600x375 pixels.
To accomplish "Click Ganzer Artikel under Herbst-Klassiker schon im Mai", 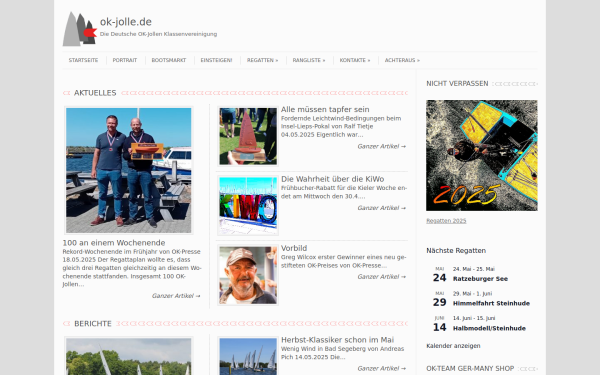I will [382, 368].
